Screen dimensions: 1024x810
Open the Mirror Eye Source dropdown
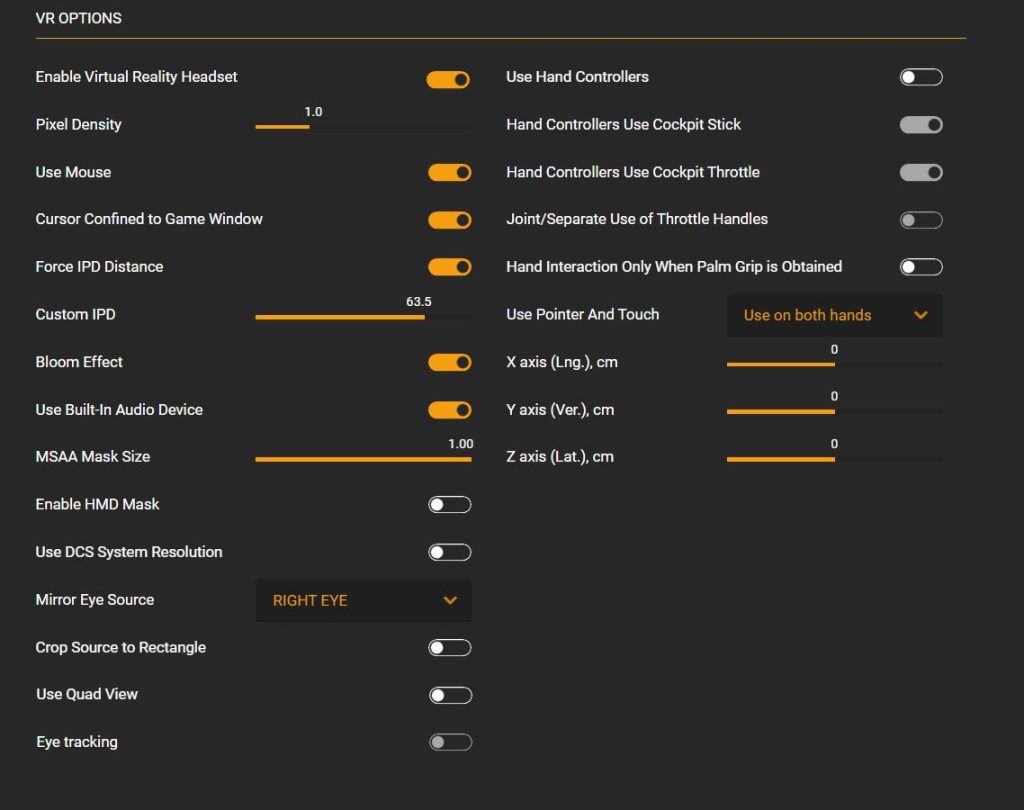click(x=363, y=601)
